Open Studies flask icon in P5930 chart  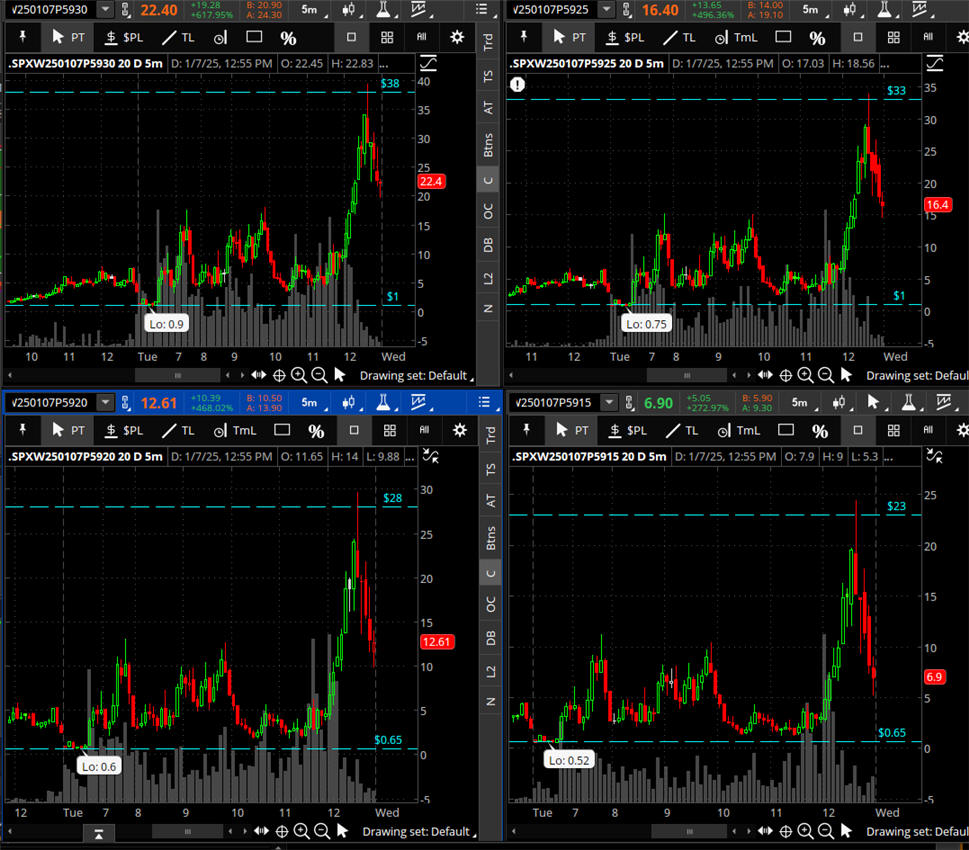click(x=382, y=10)
